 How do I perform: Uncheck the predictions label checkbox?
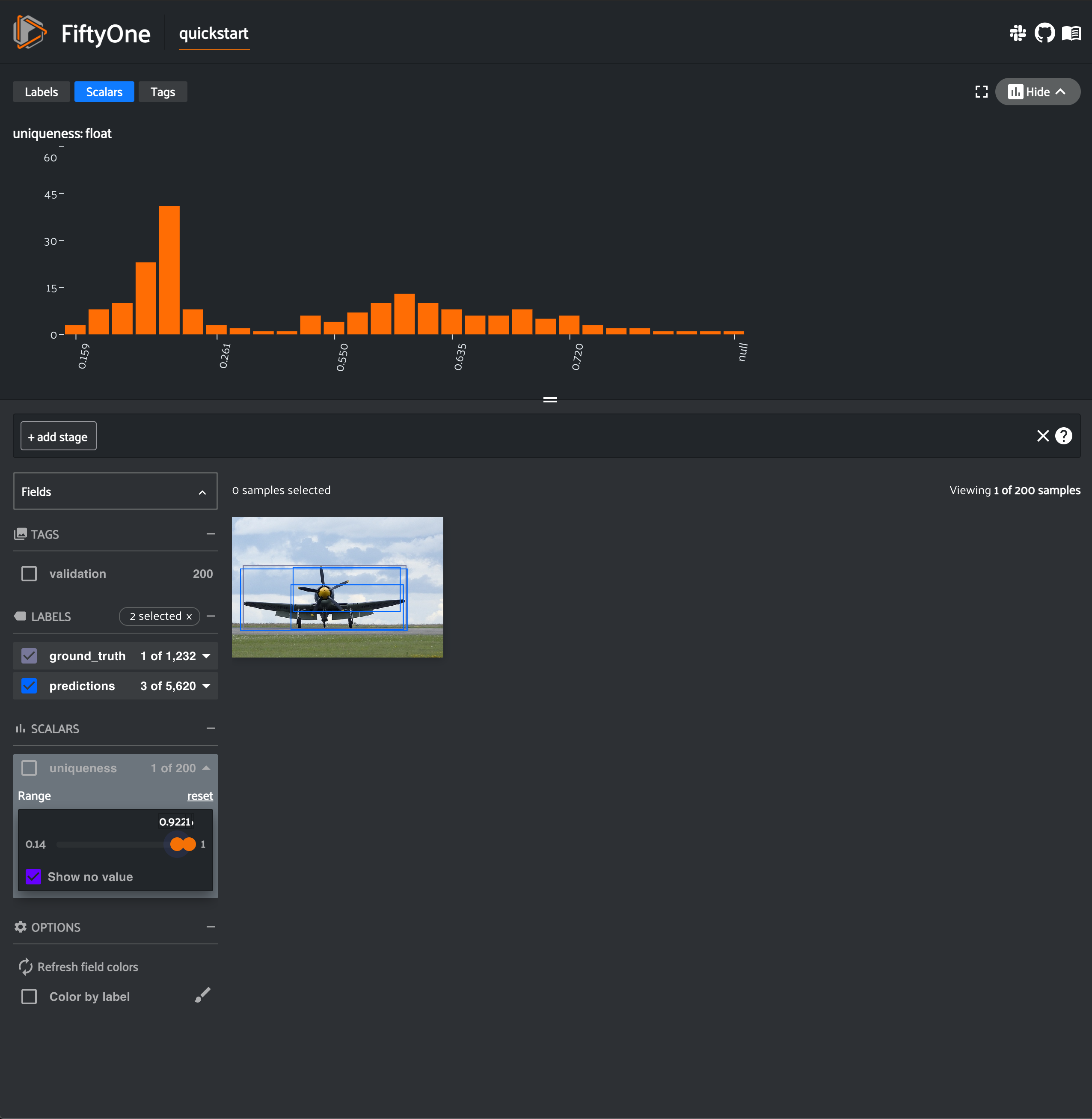(x=29, y=686)
